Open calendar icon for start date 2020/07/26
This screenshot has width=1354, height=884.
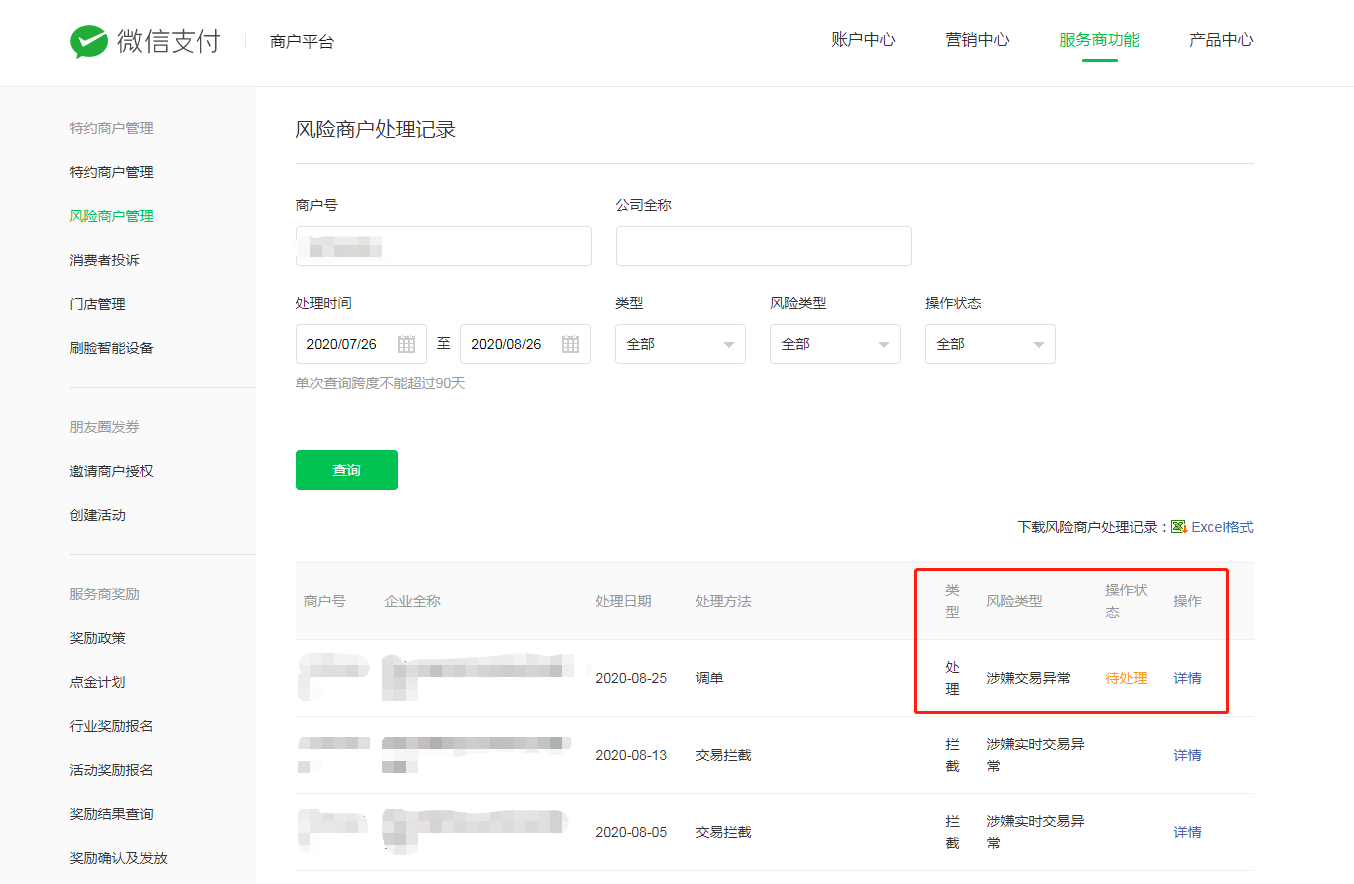[406, 344]
